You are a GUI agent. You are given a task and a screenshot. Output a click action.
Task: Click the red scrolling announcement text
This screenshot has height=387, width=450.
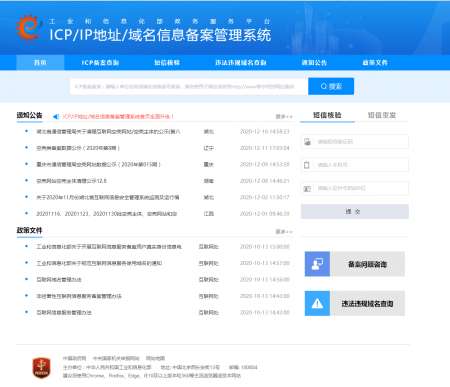click(x=118, y=116)
